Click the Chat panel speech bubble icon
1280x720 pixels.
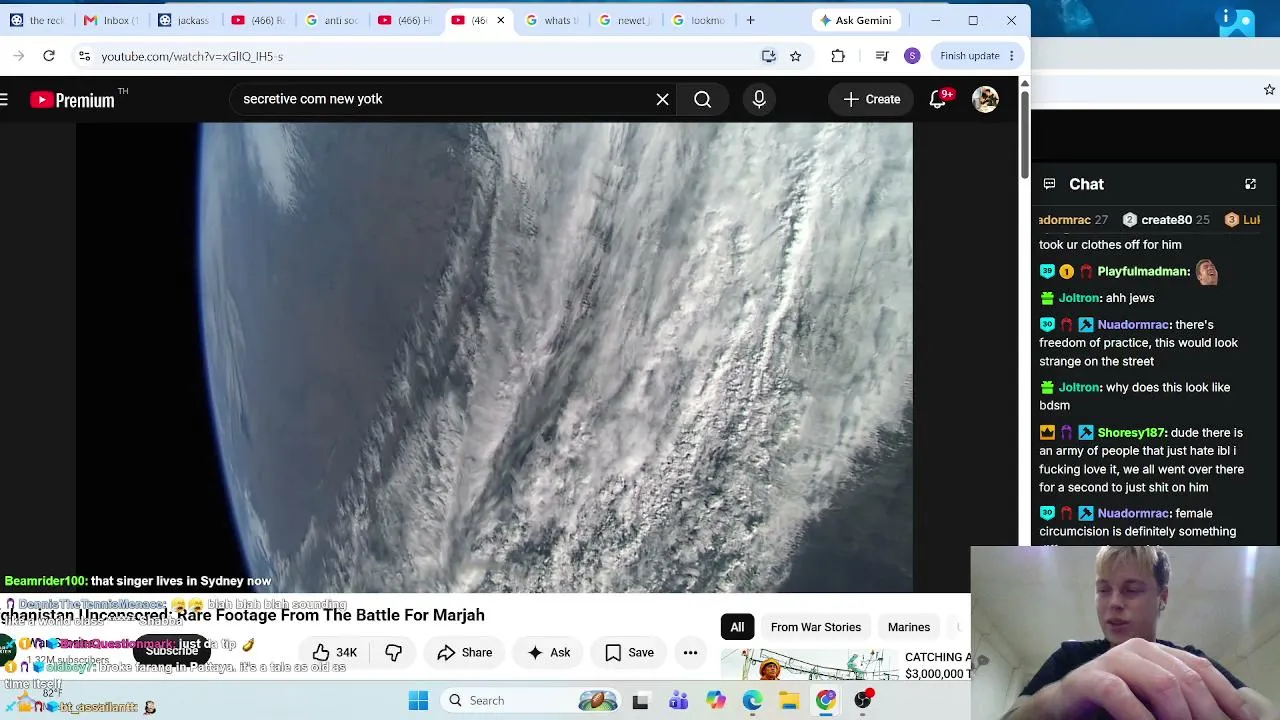point(1049,184)
